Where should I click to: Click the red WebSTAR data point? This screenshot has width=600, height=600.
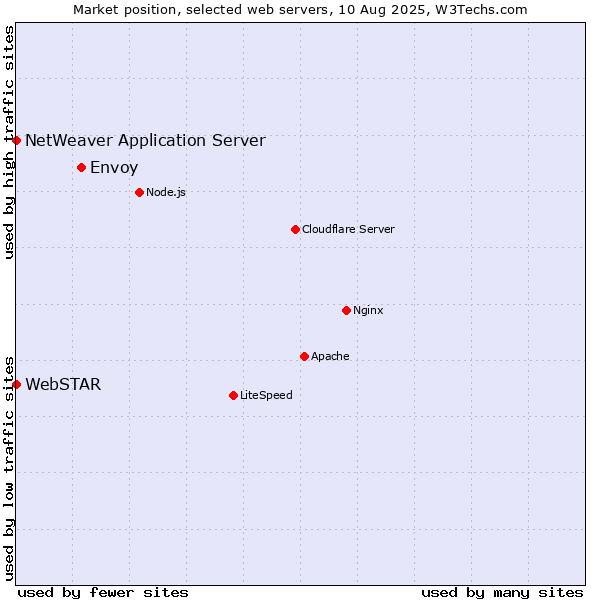coord(16,384)
